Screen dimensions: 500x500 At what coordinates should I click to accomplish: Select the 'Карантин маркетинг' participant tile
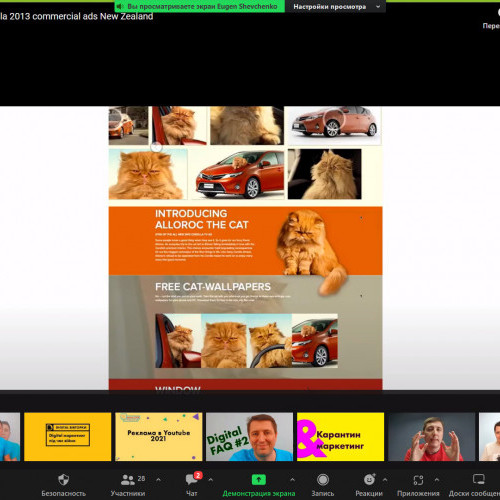coord(340,437)
